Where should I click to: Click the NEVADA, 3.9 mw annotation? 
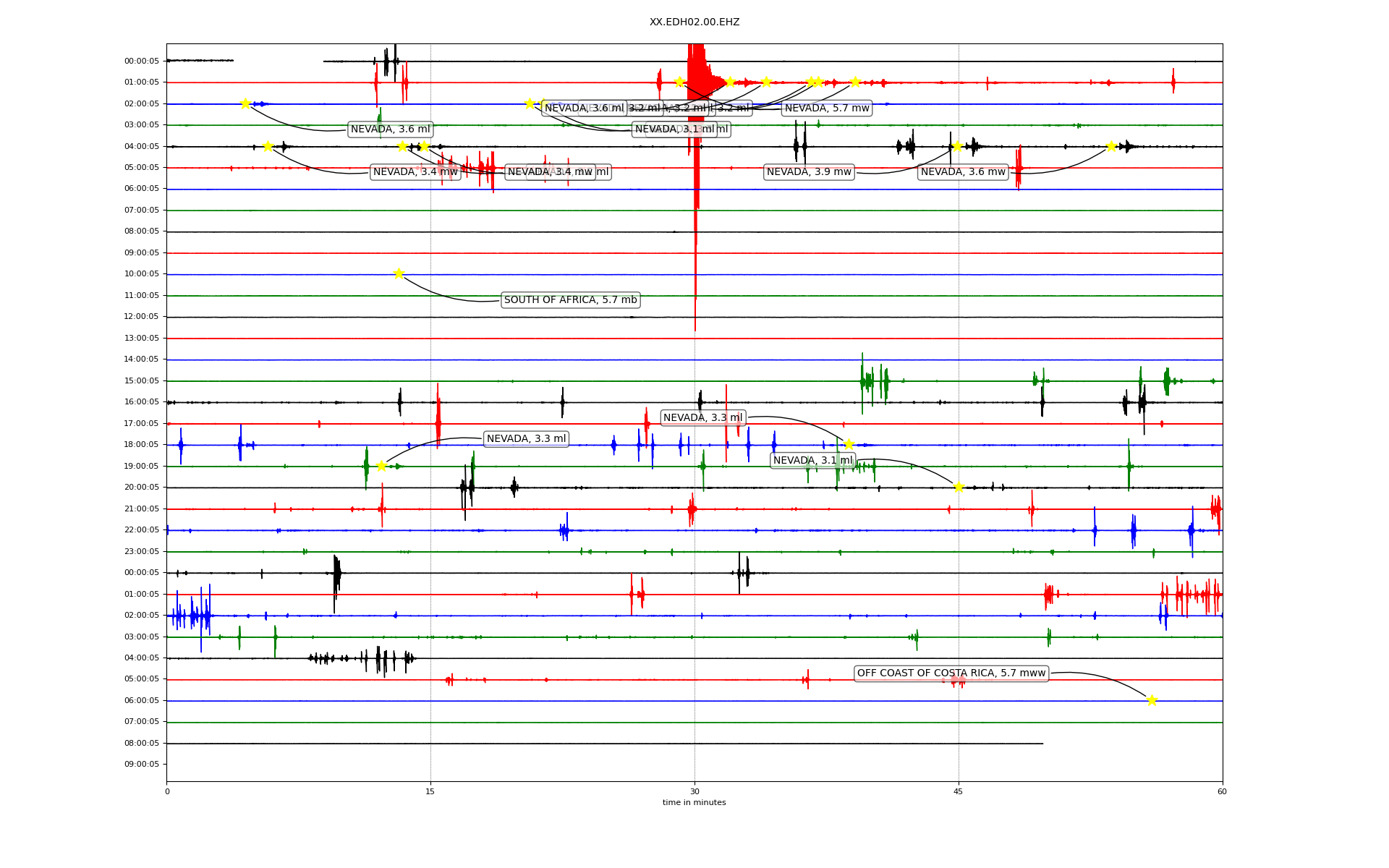click(x=809, y=172)
